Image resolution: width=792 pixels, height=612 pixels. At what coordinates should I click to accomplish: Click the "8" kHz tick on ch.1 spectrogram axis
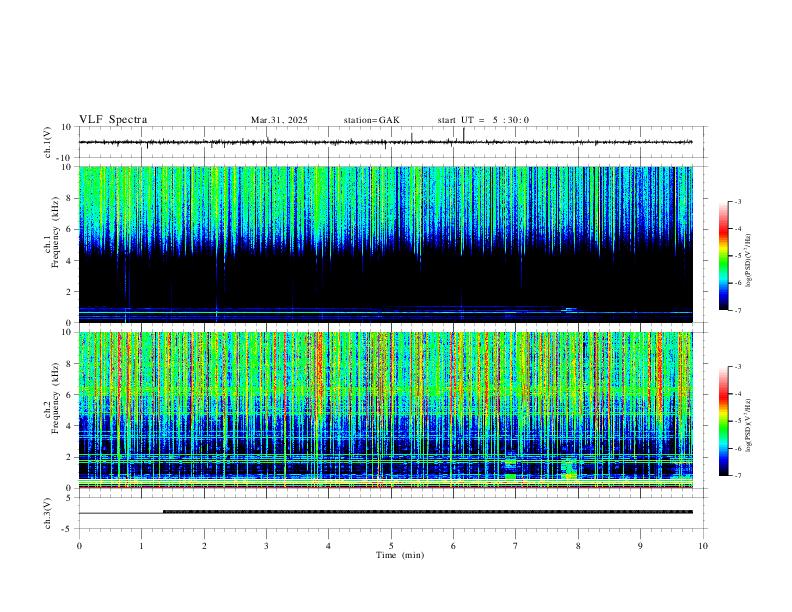(70, 198)
